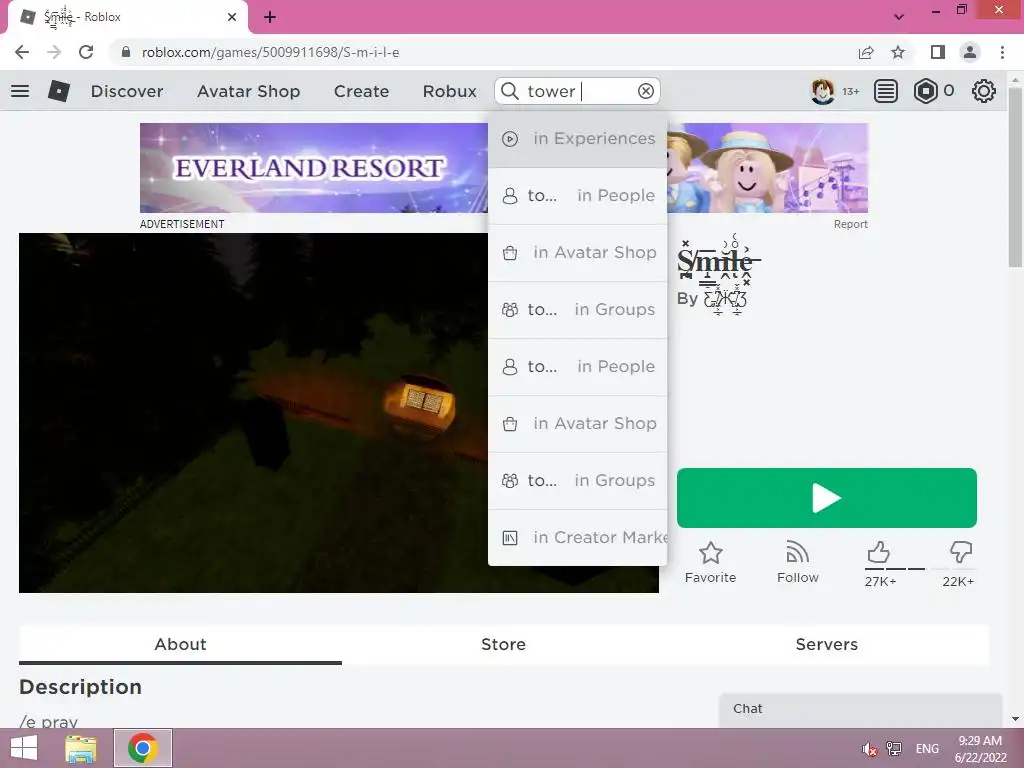
Task: Dislike the game with thumbs down
Action: 961,552
